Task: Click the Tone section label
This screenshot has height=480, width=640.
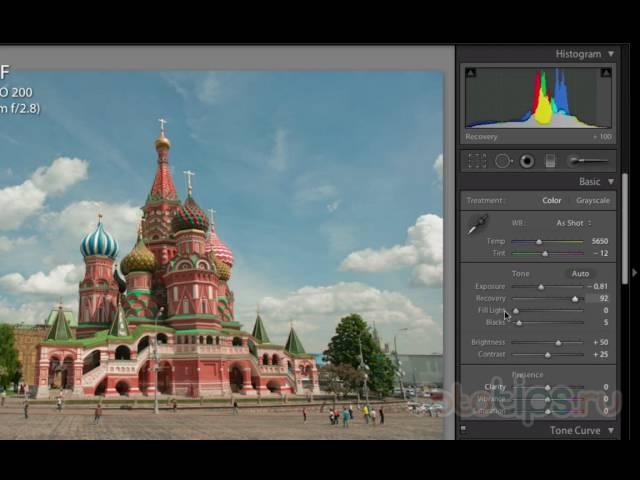Action: pos(520,273)
